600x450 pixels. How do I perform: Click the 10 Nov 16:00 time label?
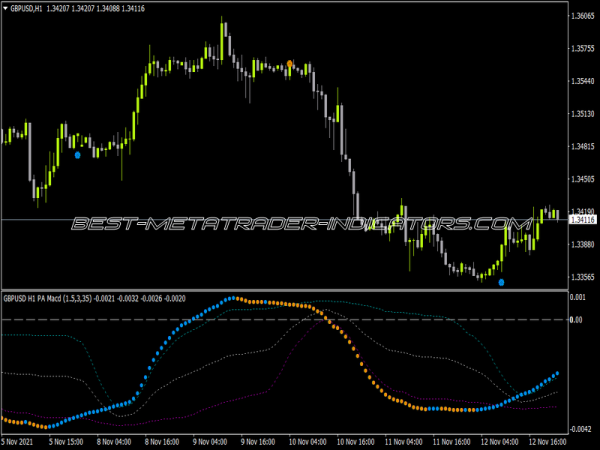355,442
